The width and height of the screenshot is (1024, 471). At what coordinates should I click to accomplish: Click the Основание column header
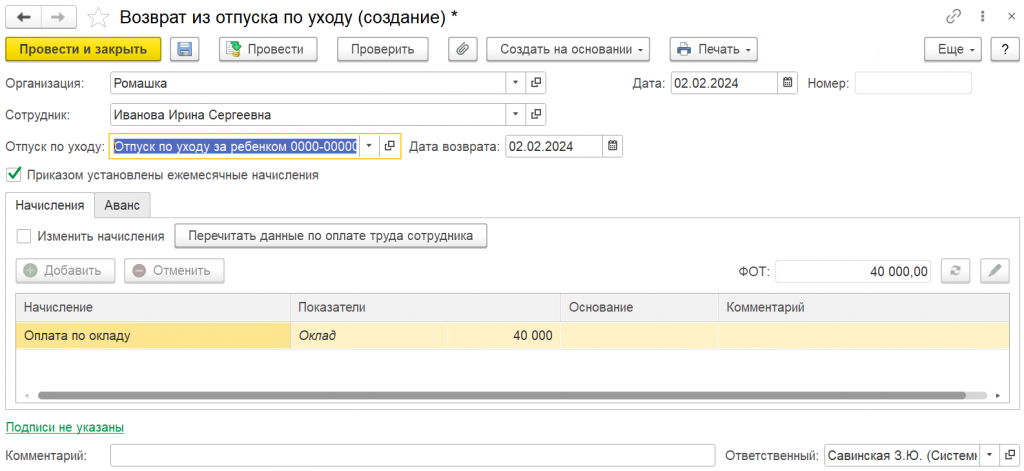click(639, 306)
